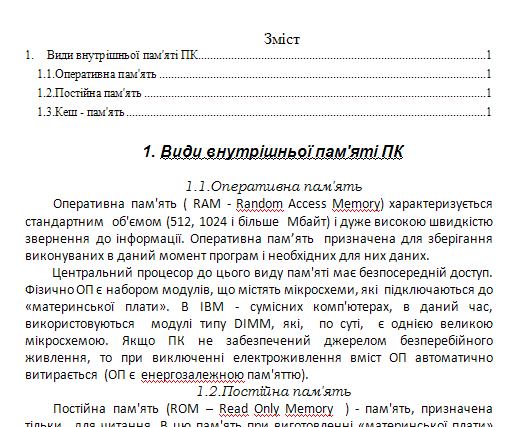The height and width of the screenshot is (427, 508).
Task: Click the number '1024' in first paragraph
Action: (x=213, y=222)
